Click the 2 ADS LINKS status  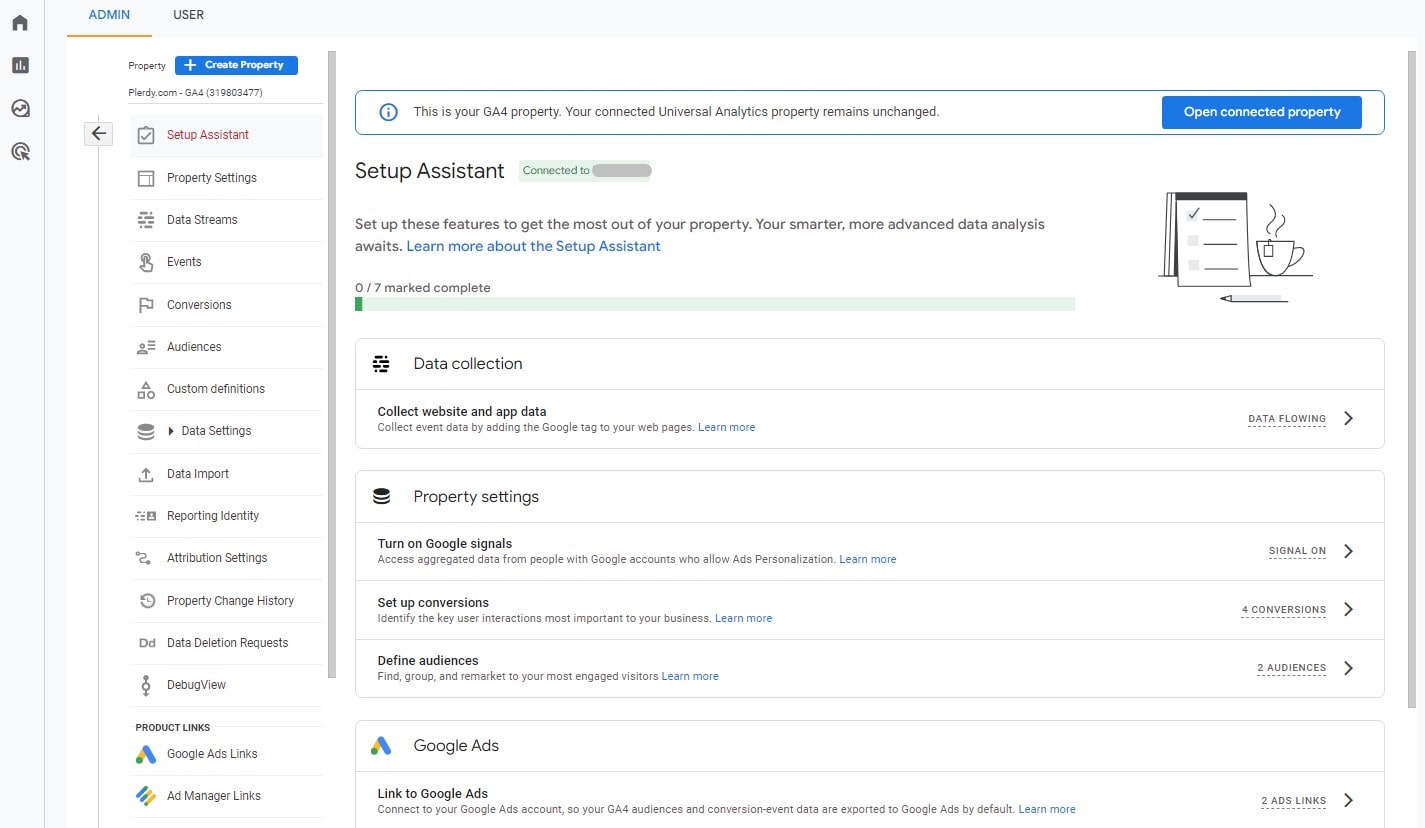pyautogui.click(x=1294, y=801)
